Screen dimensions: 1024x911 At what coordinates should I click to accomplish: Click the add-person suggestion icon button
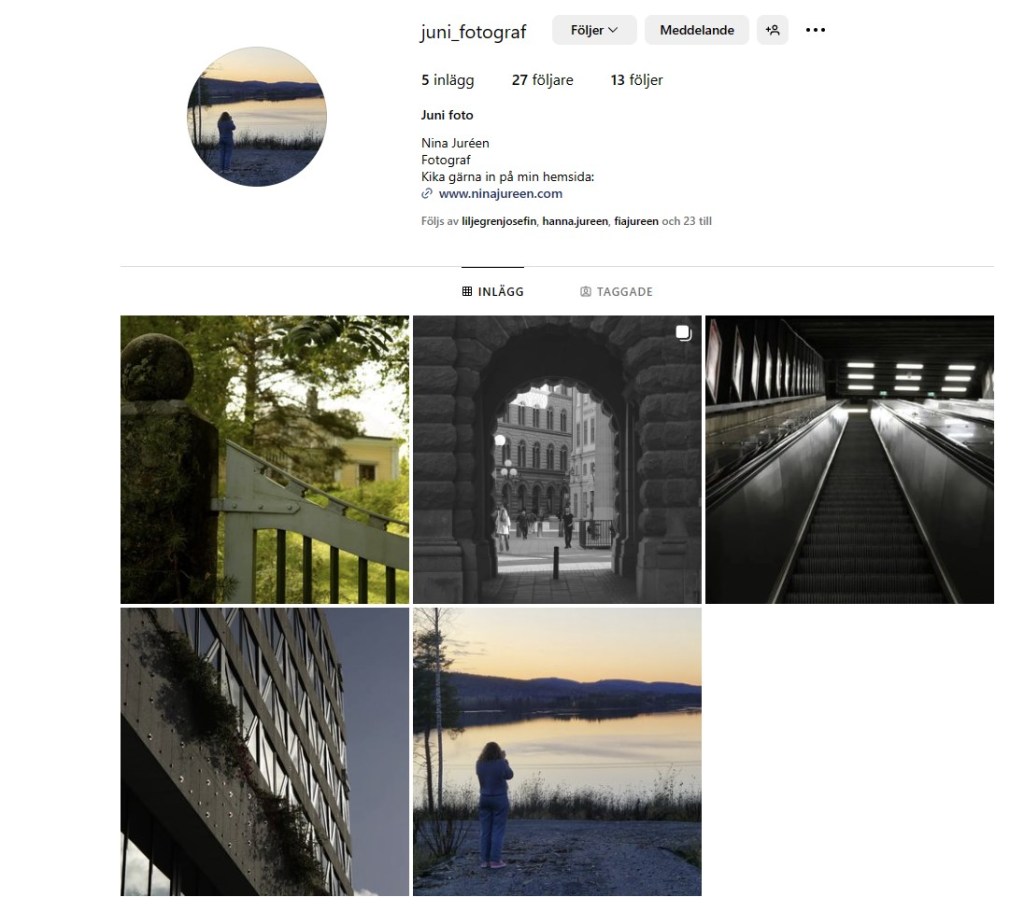pyautogui.click(x=772, y=30)
